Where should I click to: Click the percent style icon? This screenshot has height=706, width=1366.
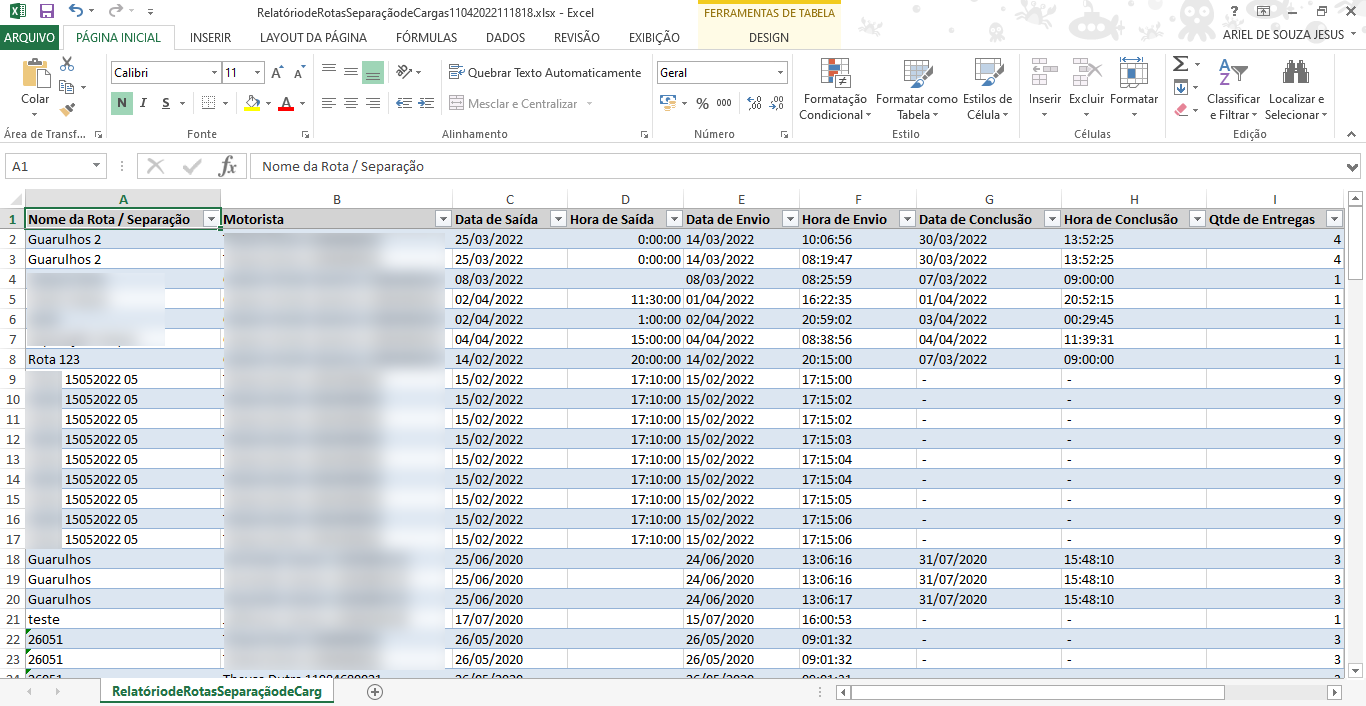coord(702,103)
